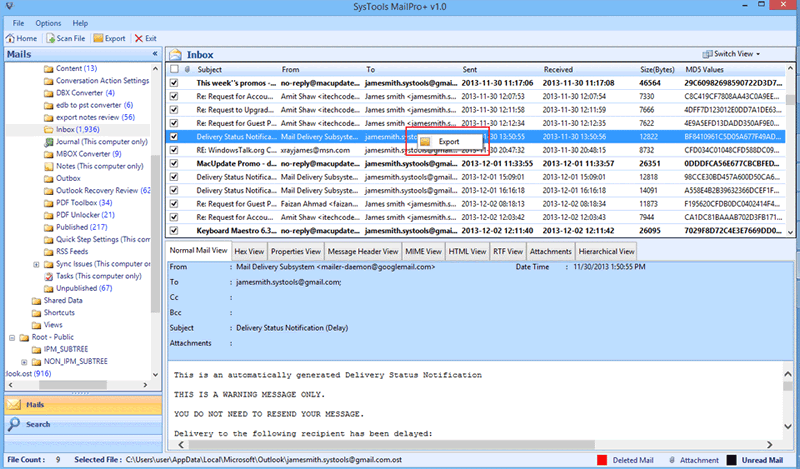Uncheck the 12:07:53 Request for Accou email
The height and width of the screenshot is (469, 800).
click(x=174, y=96)
